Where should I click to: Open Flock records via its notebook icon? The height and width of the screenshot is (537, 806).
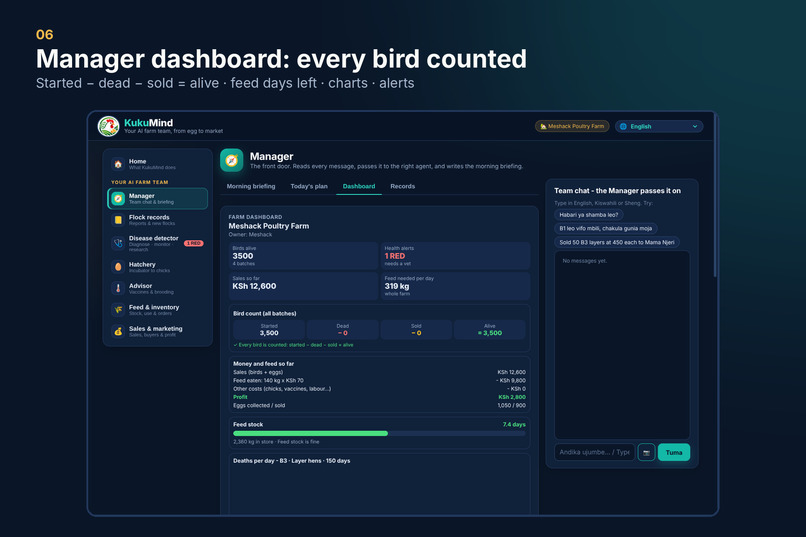[118, 220]
